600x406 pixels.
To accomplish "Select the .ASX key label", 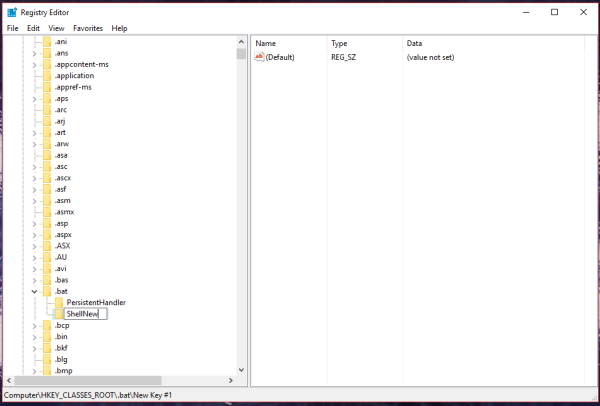I will pos(62,246).
